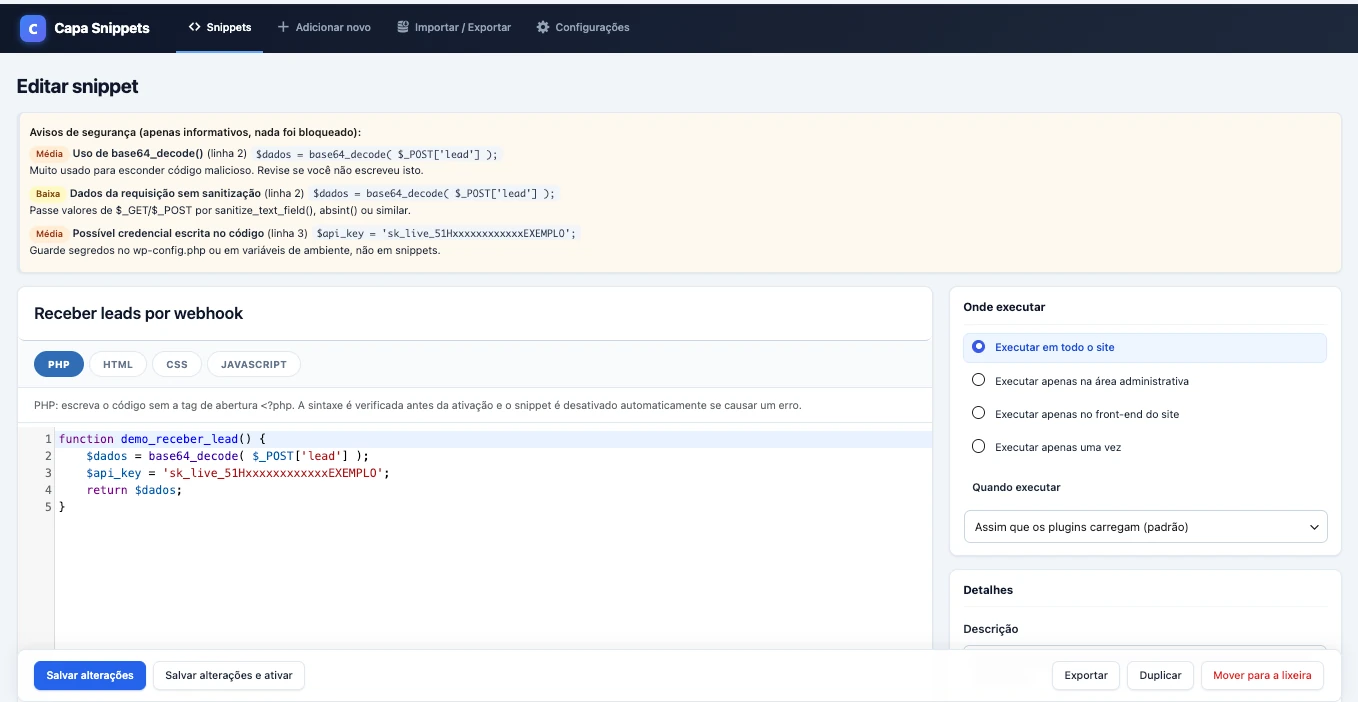Open the 'Quando executar' dropdown
The image size is (1358, 702).
[x=1145, y=526]
